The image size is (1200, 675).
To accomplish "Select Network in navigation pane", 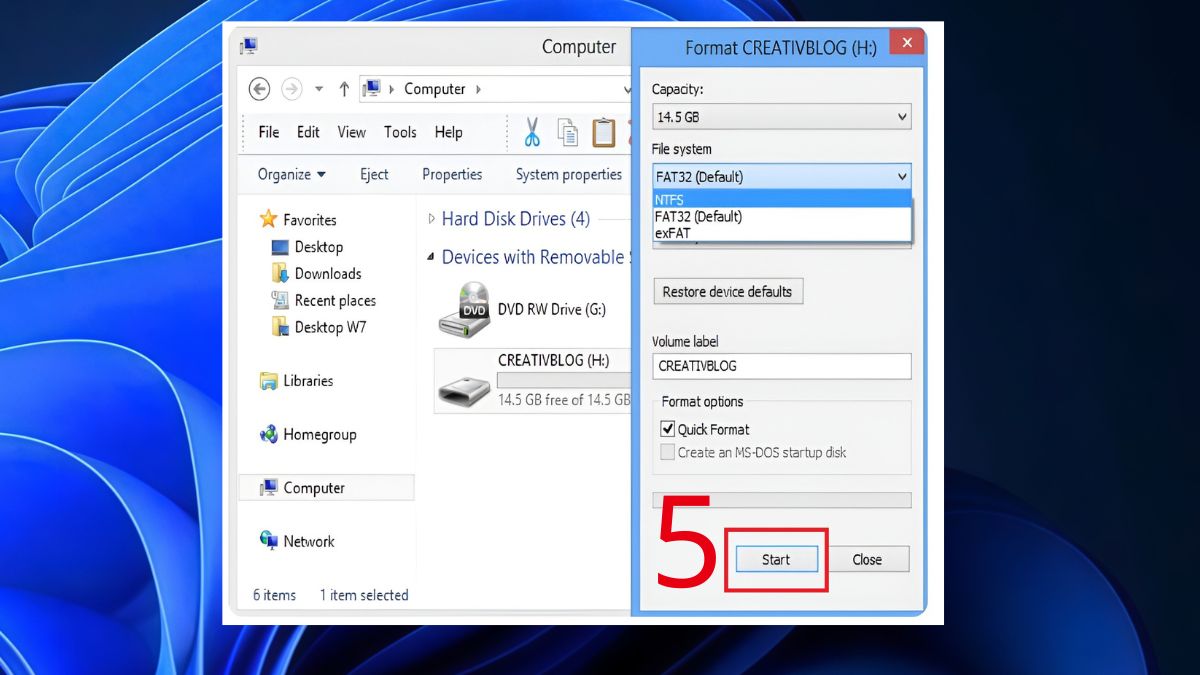I will tap(309, 541).
